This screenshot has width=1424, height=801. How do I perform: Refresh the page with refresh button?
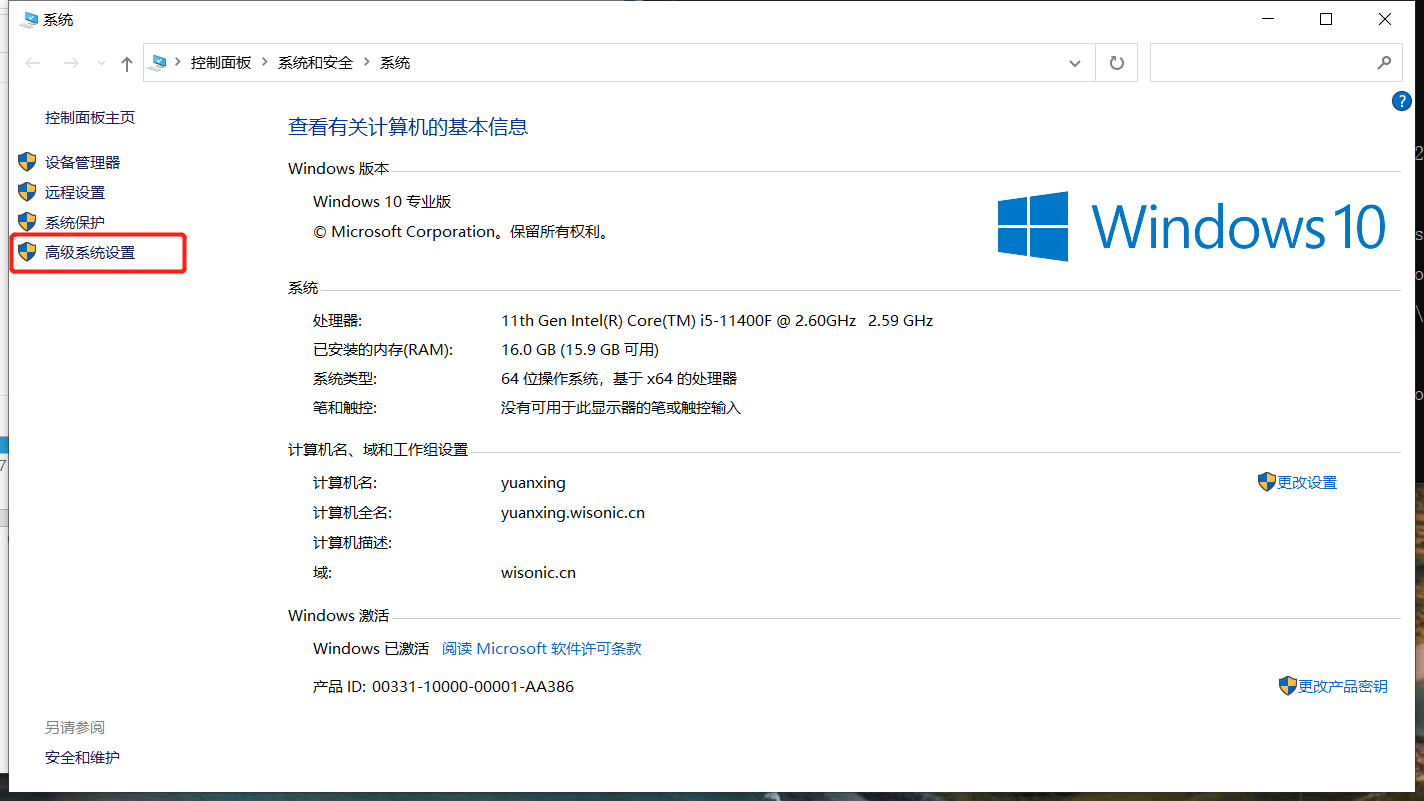[x=1117, y=63]
